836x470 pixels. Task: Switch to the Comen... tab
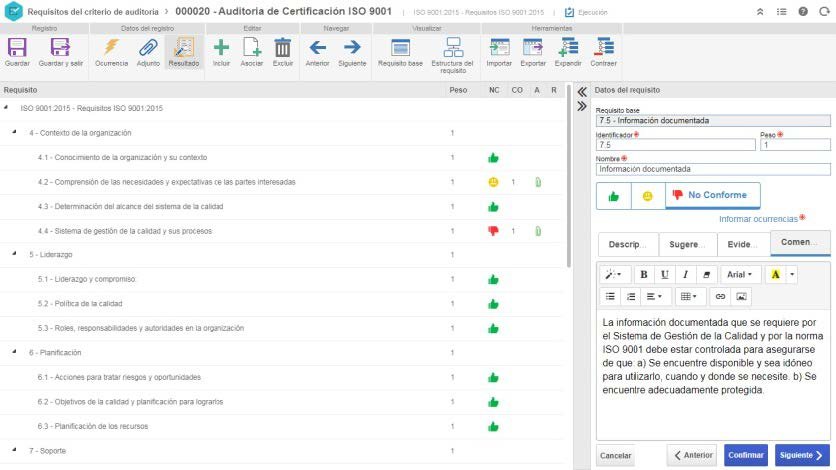(x=800, y=242)
